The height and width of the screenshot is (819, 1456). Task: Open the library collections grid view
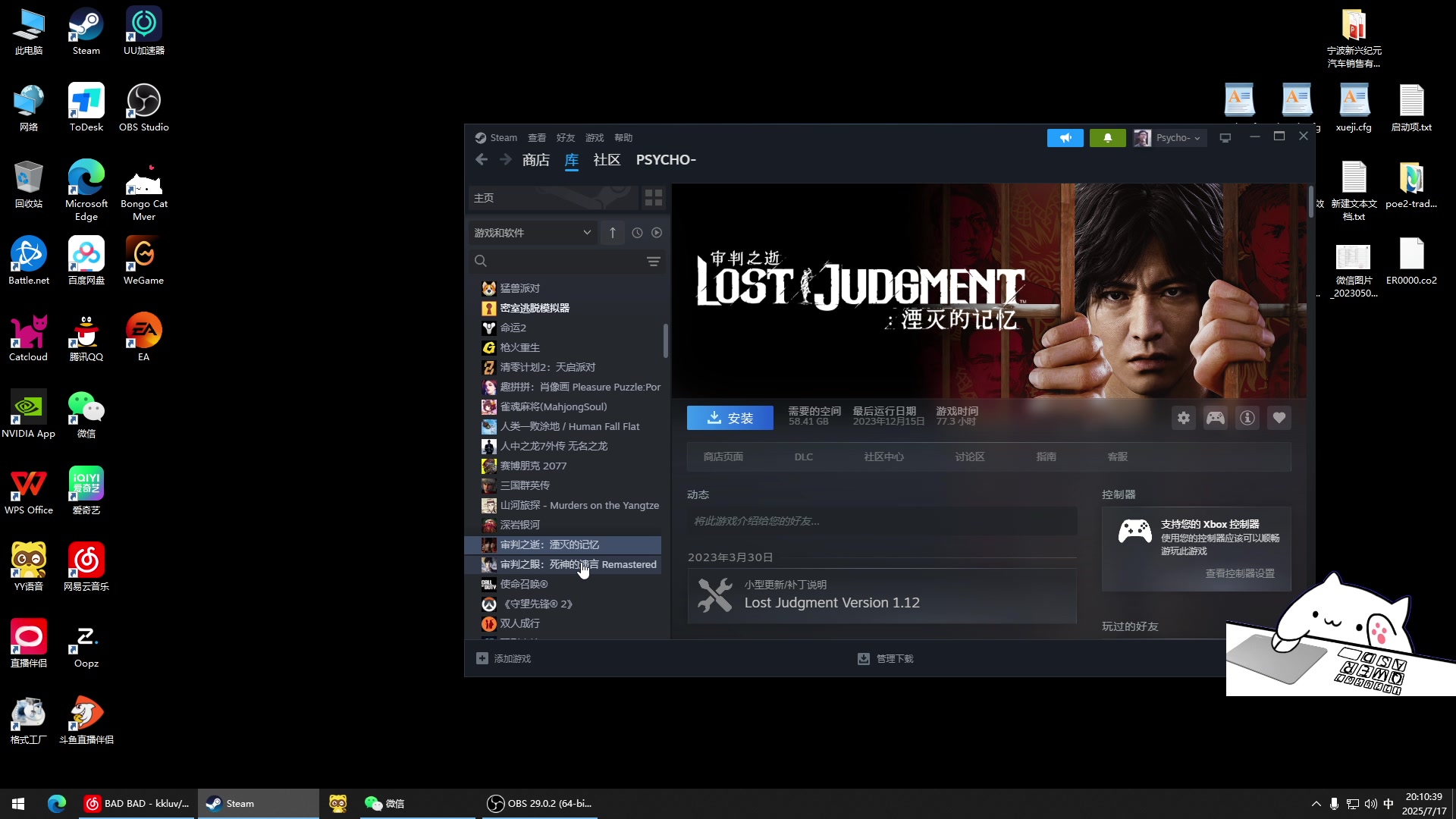click(654, 198)
